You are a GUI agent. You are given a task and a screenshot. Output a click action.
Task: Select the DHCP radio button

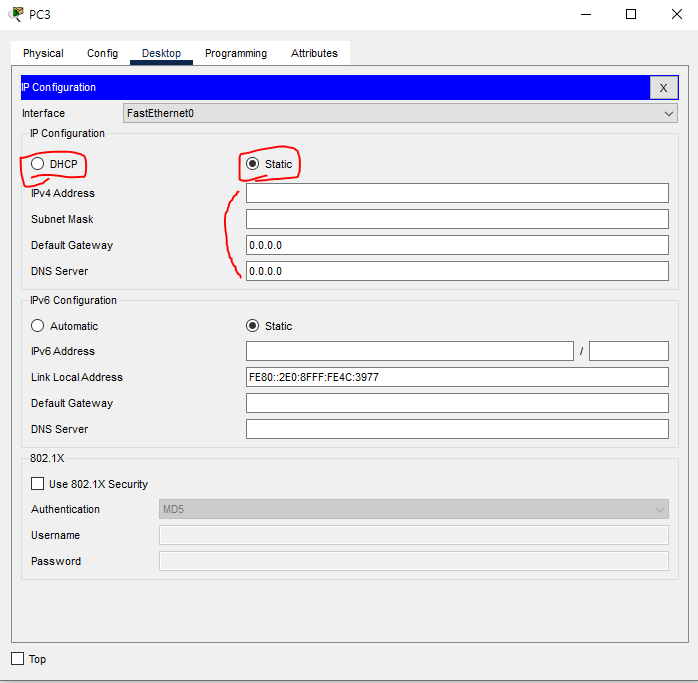(x=37, y=164)
